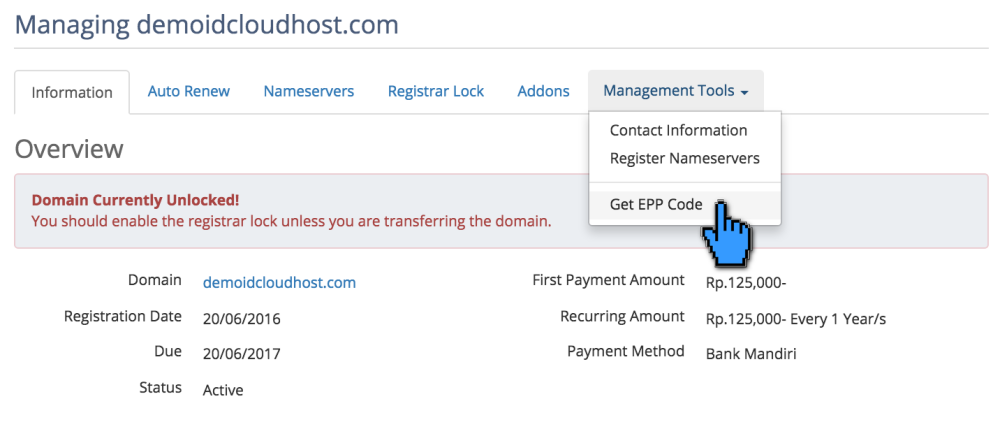Click the Active status value
The height and width of the screenshot is (443, 1000).
(x=223, y=390)
